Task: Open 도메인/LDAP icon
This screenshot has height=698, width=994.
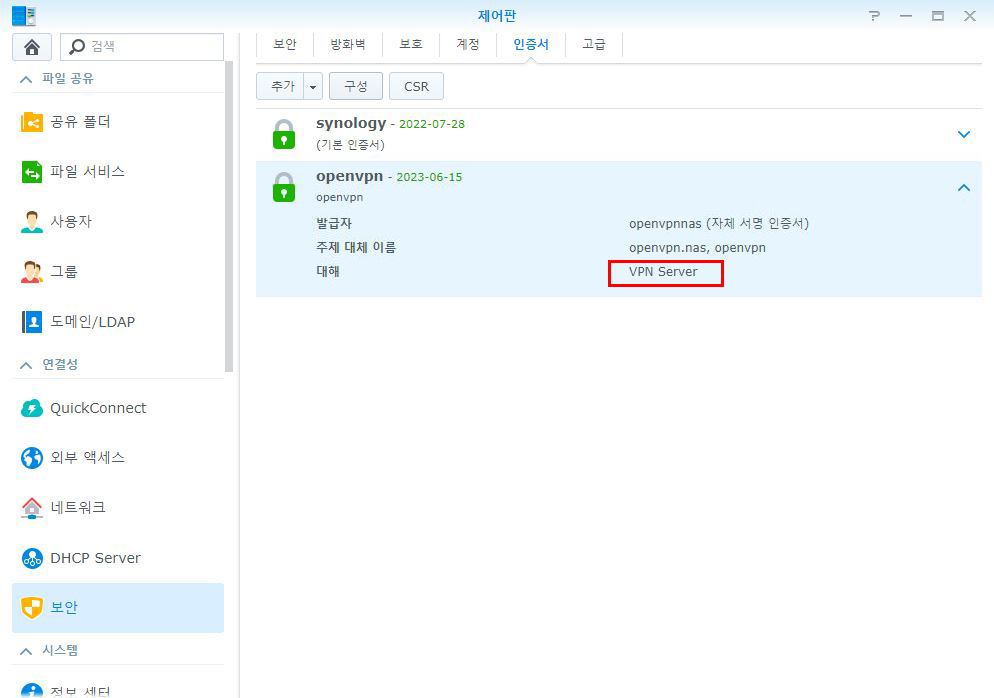Action: click(32, 322)
